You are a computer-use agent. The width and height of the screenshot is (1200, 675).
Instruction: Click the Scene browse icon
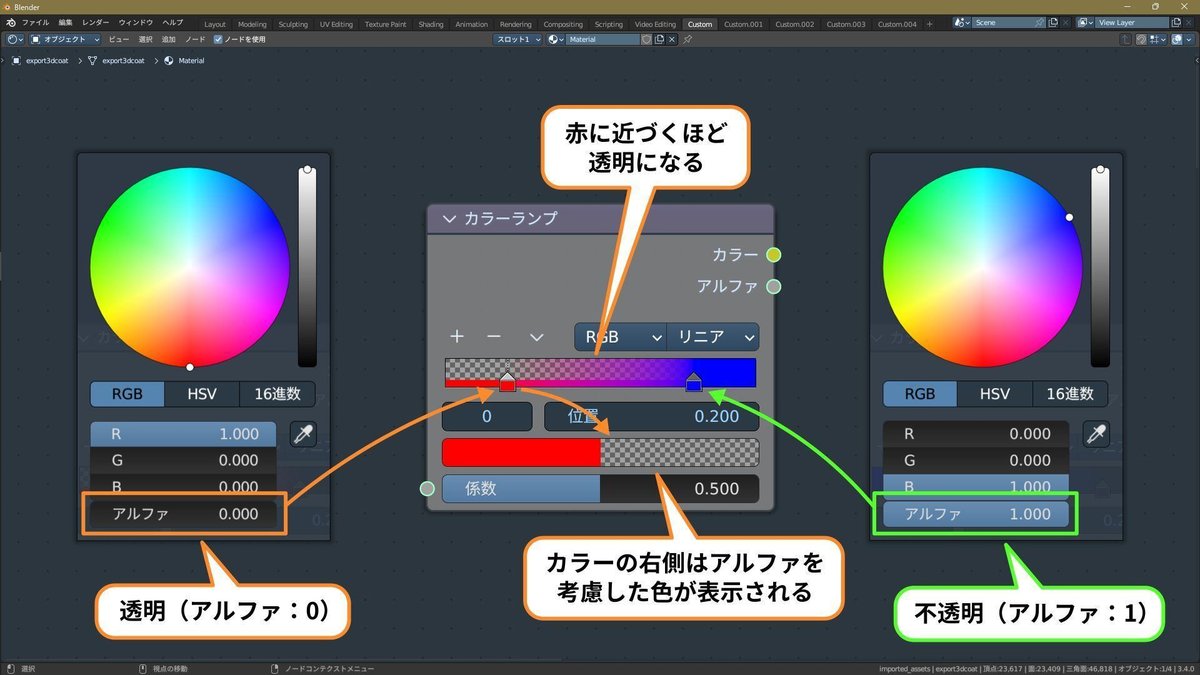(961, 22)
